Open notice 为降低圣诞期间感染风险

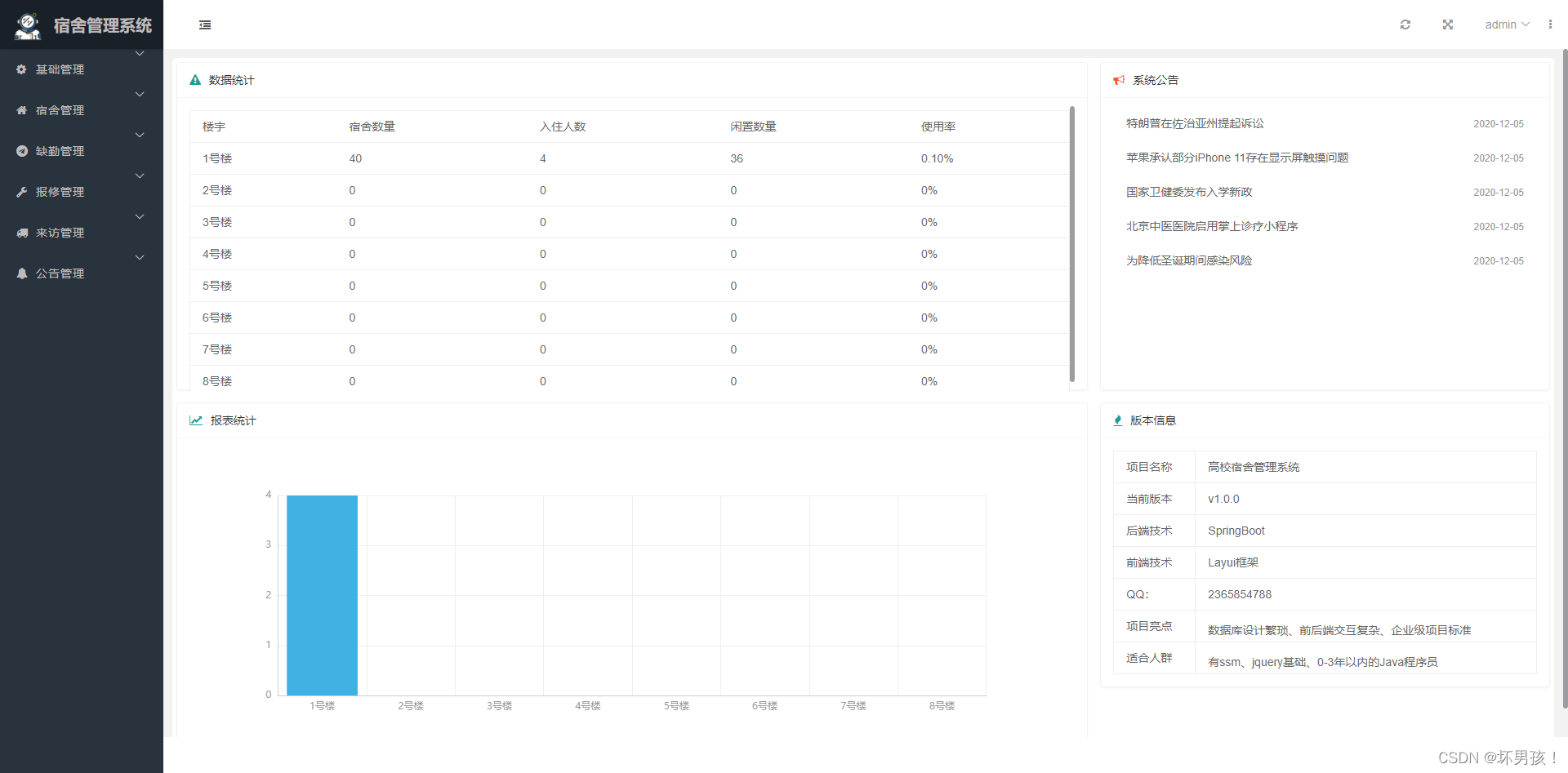1189,260
